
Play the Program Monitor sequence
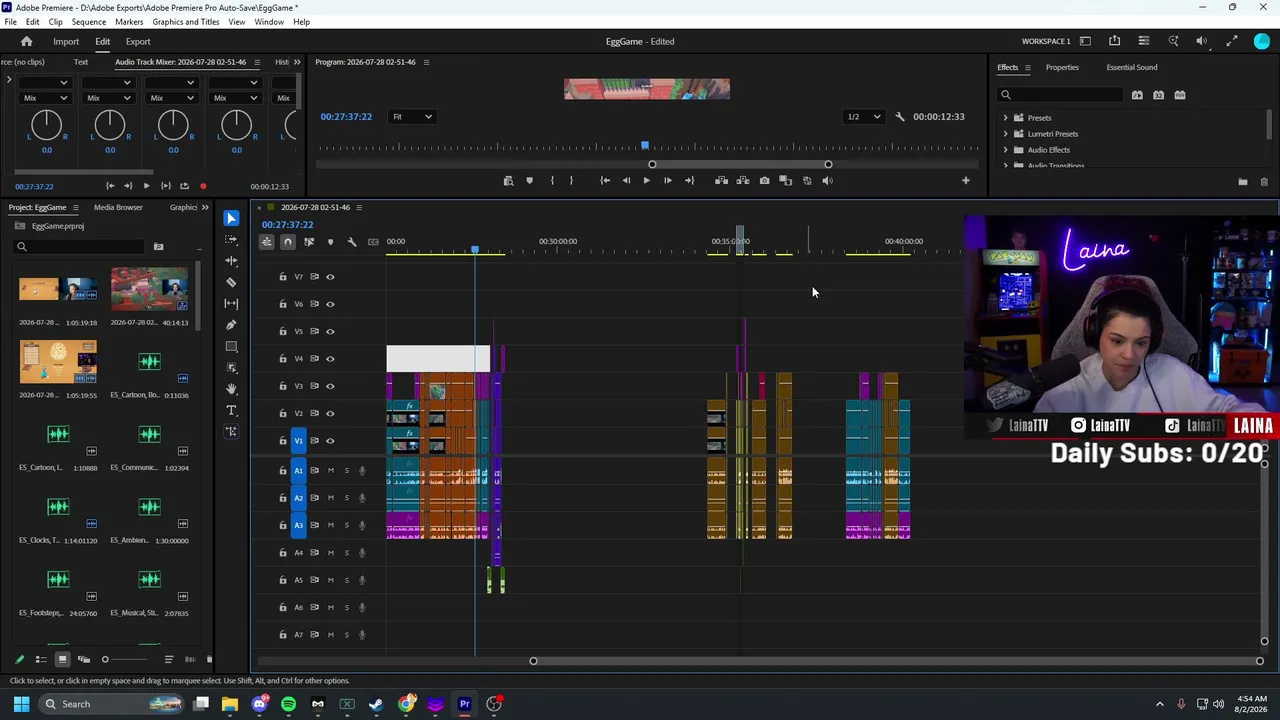pos(646,181)
